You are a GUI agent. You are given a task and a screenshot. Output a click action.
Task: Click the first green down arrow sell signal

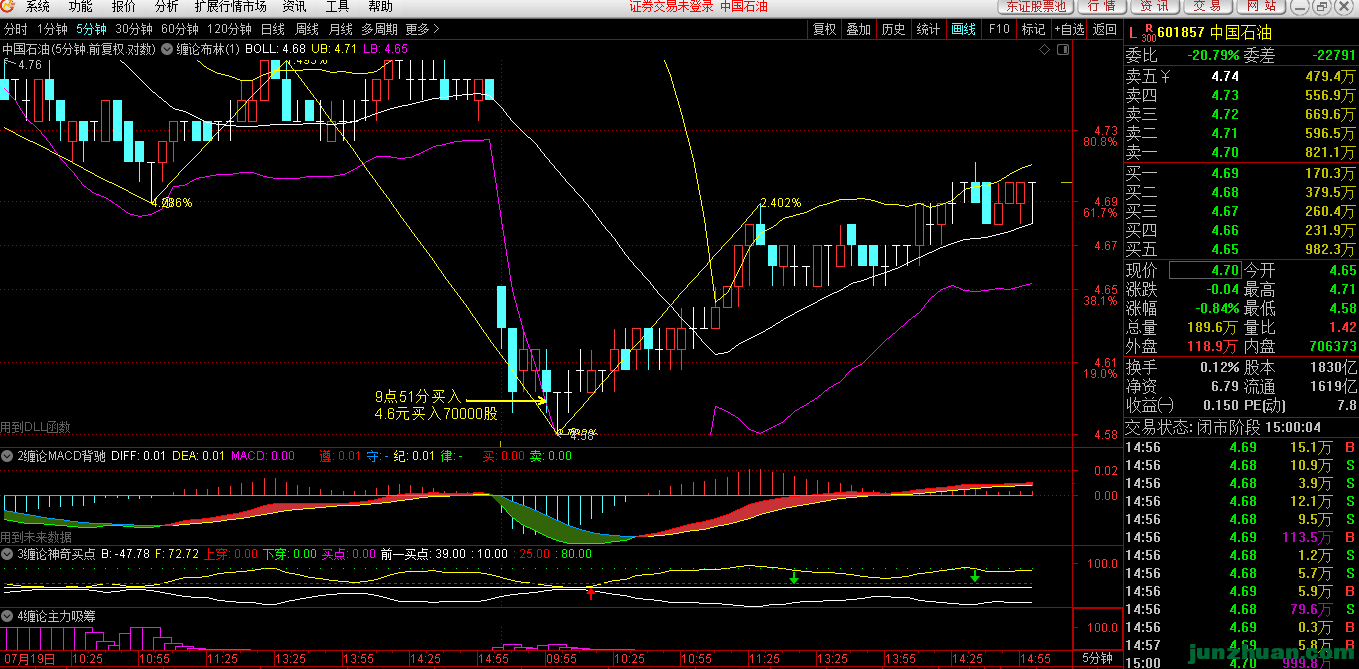point(794,577)
